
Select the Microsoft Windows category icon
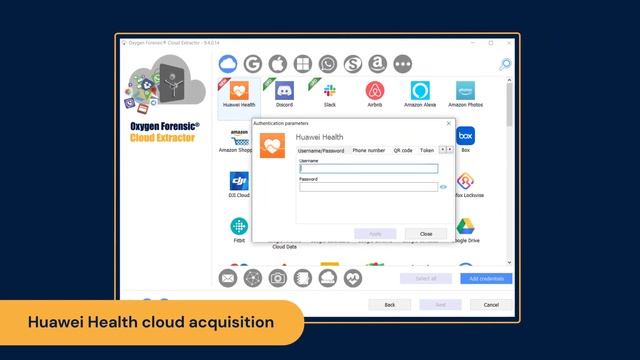302,64
